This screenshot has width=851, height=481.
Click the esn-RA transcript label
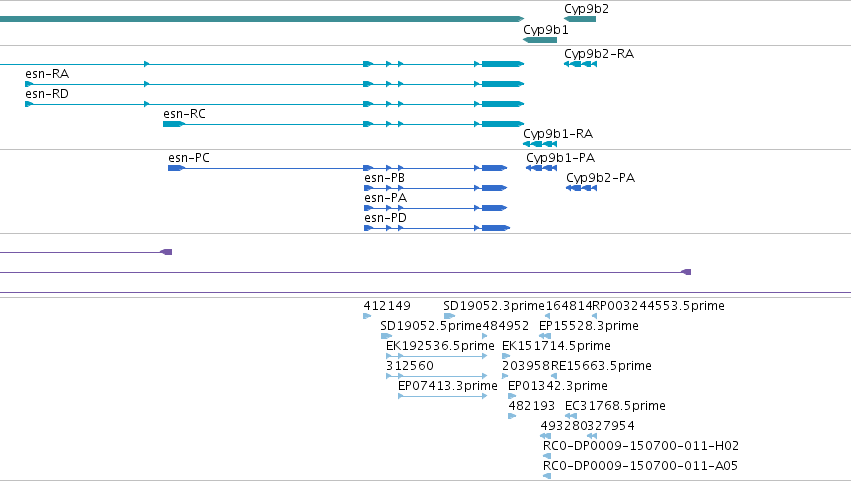47,74
